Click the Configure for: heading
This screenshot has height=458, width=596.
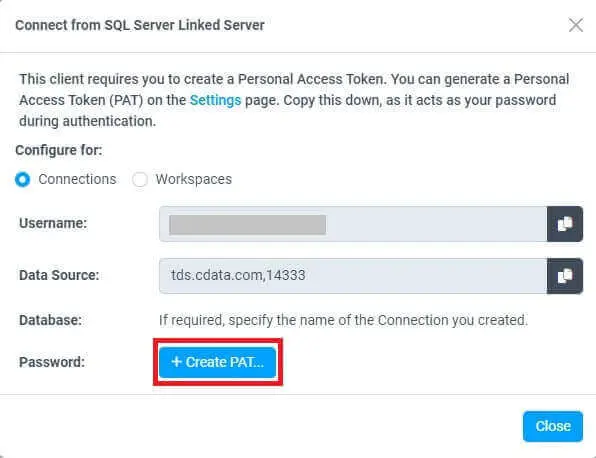click(59, 150)
